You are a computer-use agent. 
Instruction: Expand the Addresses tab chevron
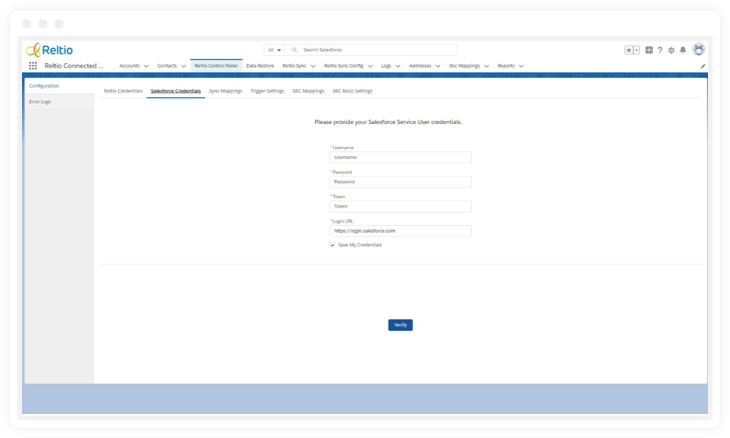438,66
